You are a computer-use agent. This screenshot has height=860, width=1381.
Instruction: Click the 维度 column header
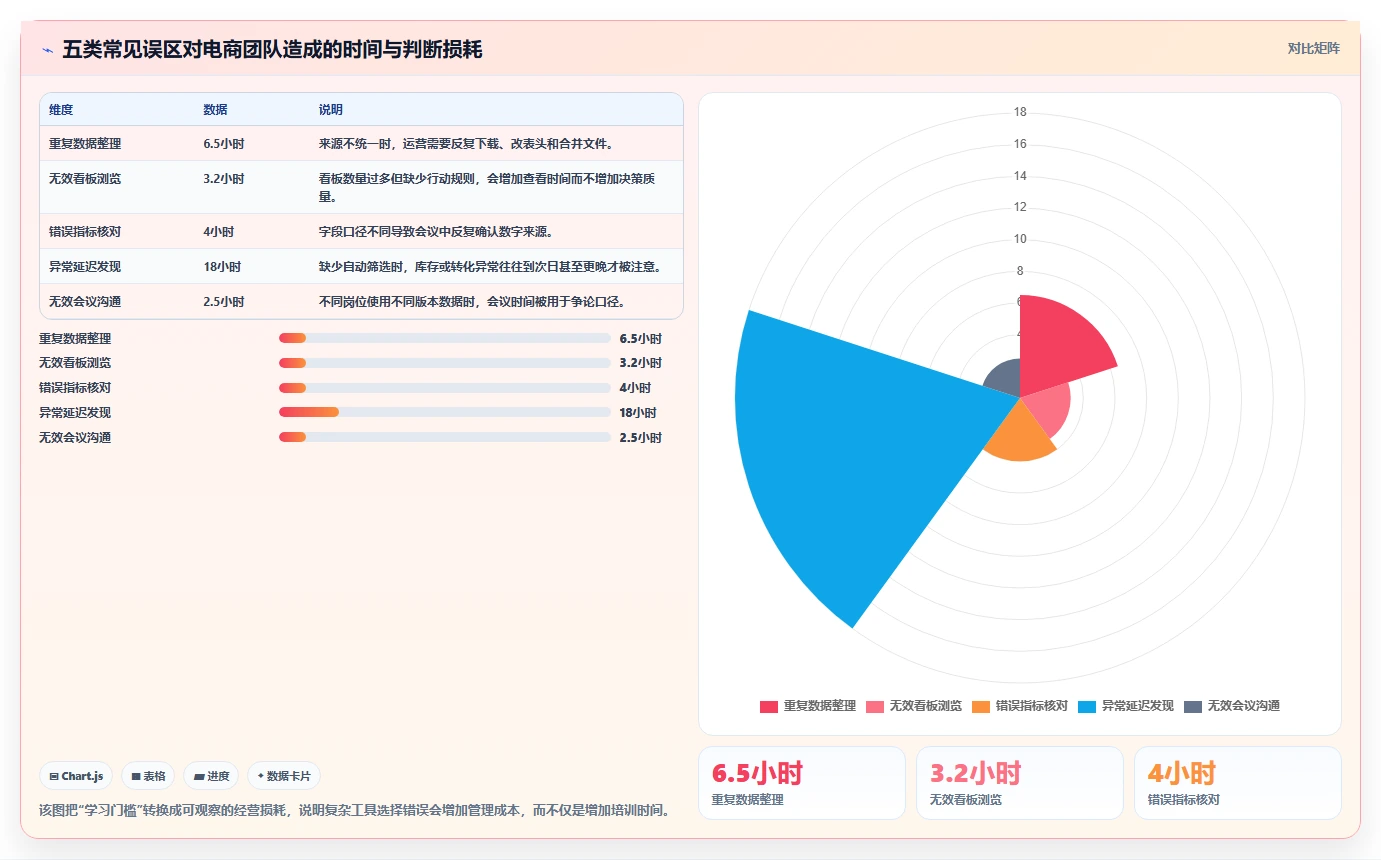(61, 110)
